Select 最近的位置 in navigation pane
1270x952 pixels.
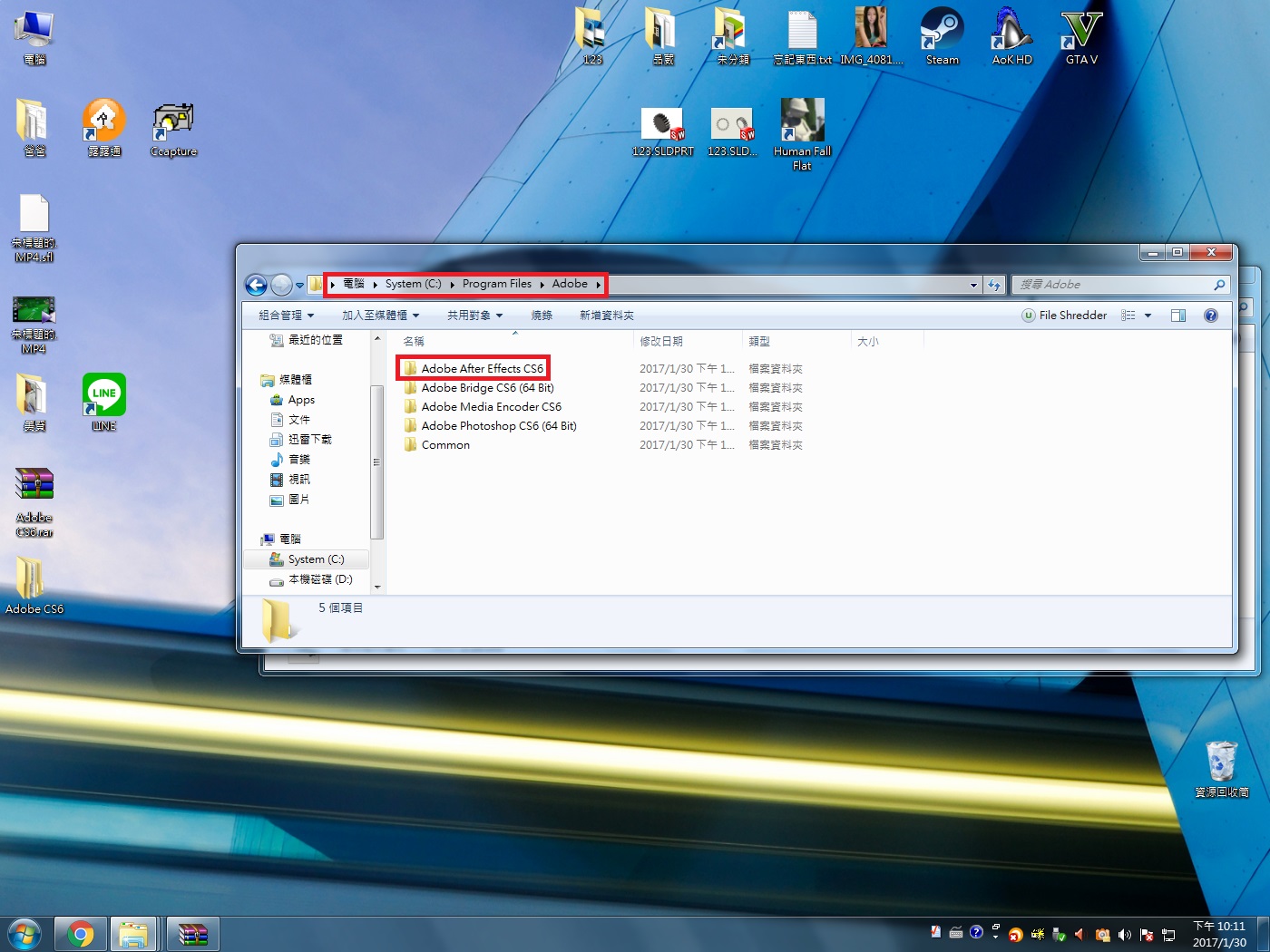[x=307, y=340]
